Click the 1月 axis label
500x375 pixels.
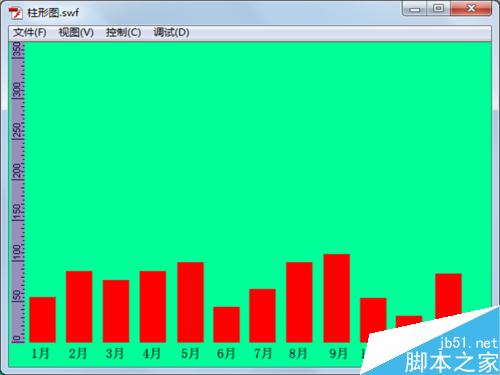40,353
